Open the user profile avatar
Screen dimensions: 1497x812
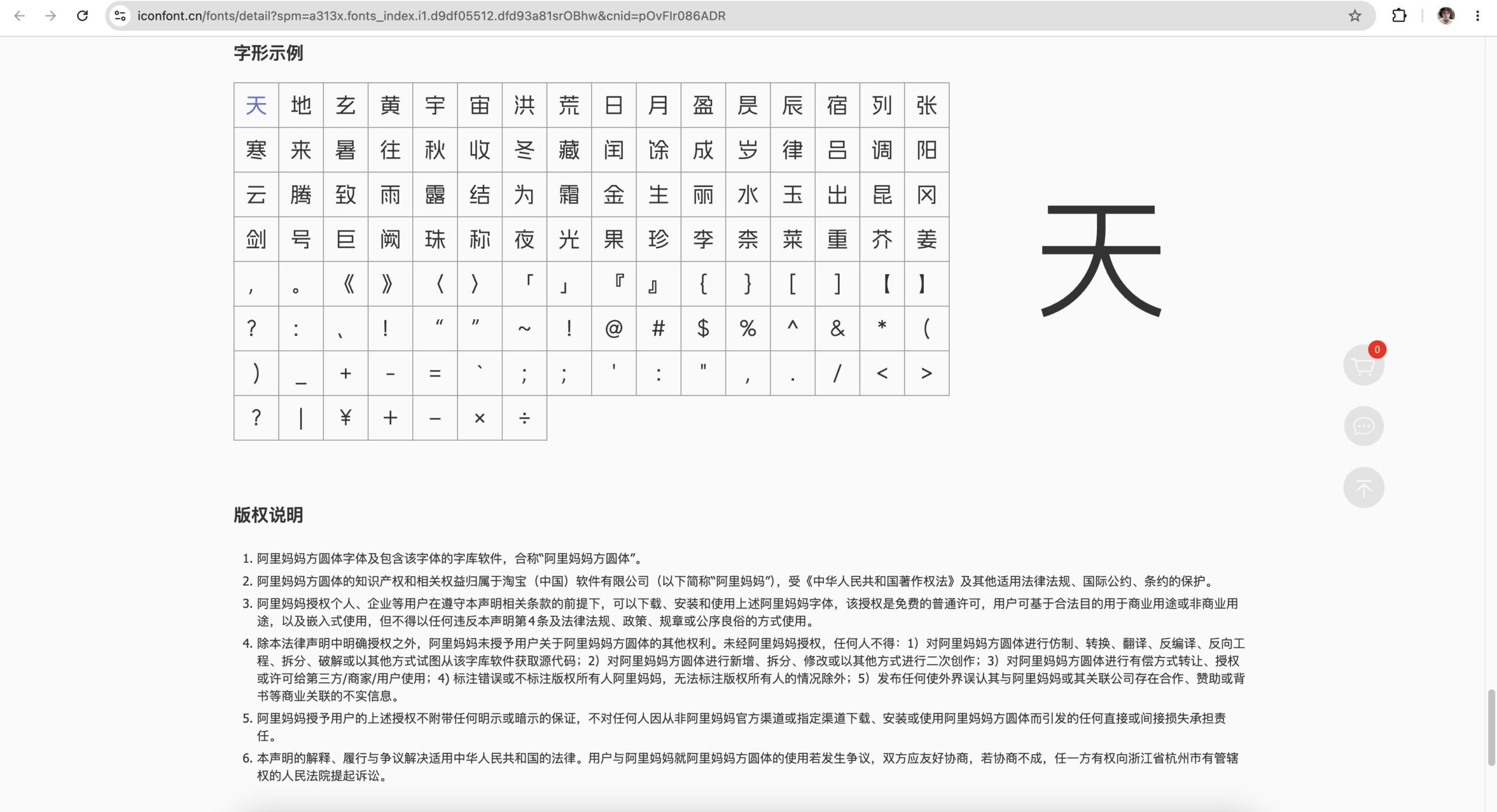pyautogui.click(x=1446, y=16)
